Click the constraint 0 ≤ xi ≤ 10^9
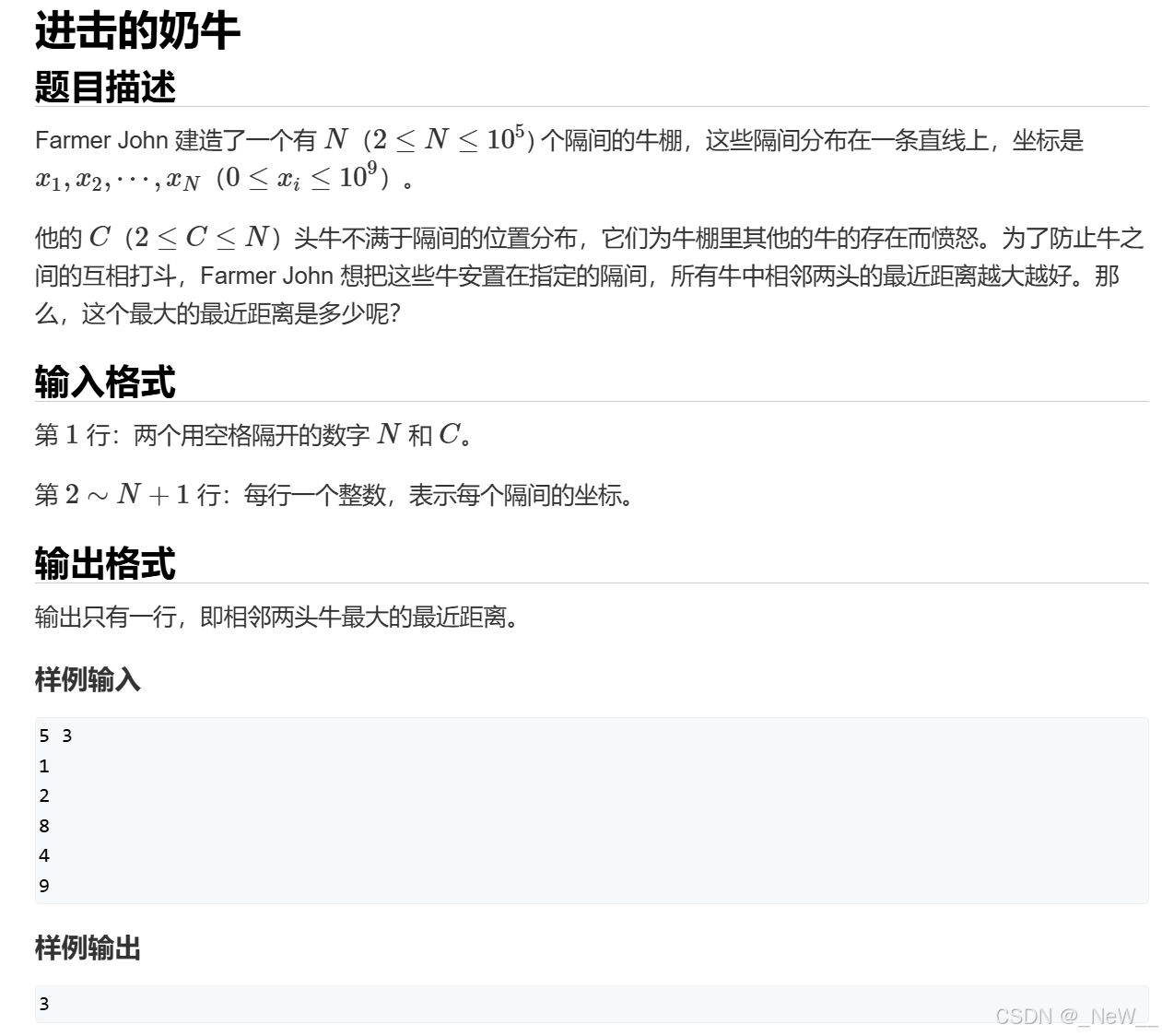 point(302,177)
